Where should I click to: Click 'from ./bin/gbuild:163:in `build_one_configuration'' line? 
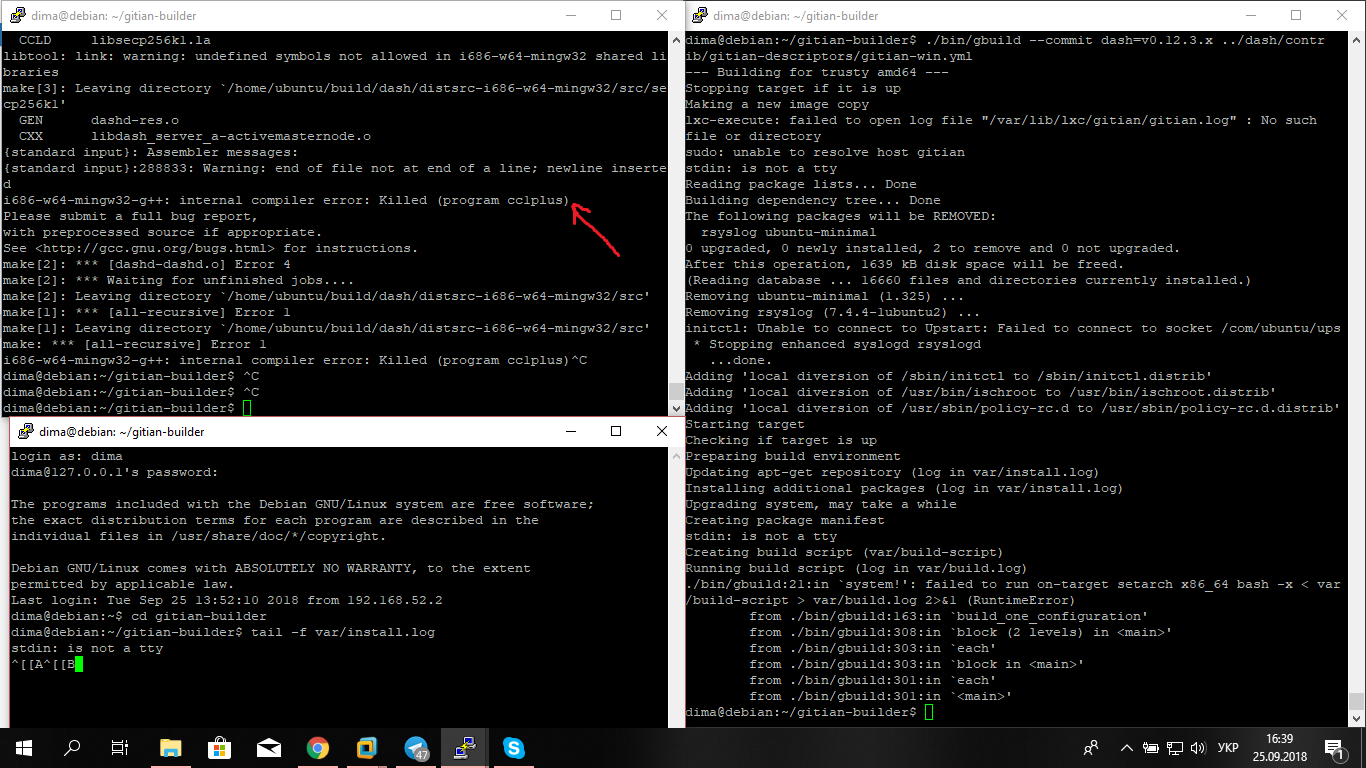949,616
